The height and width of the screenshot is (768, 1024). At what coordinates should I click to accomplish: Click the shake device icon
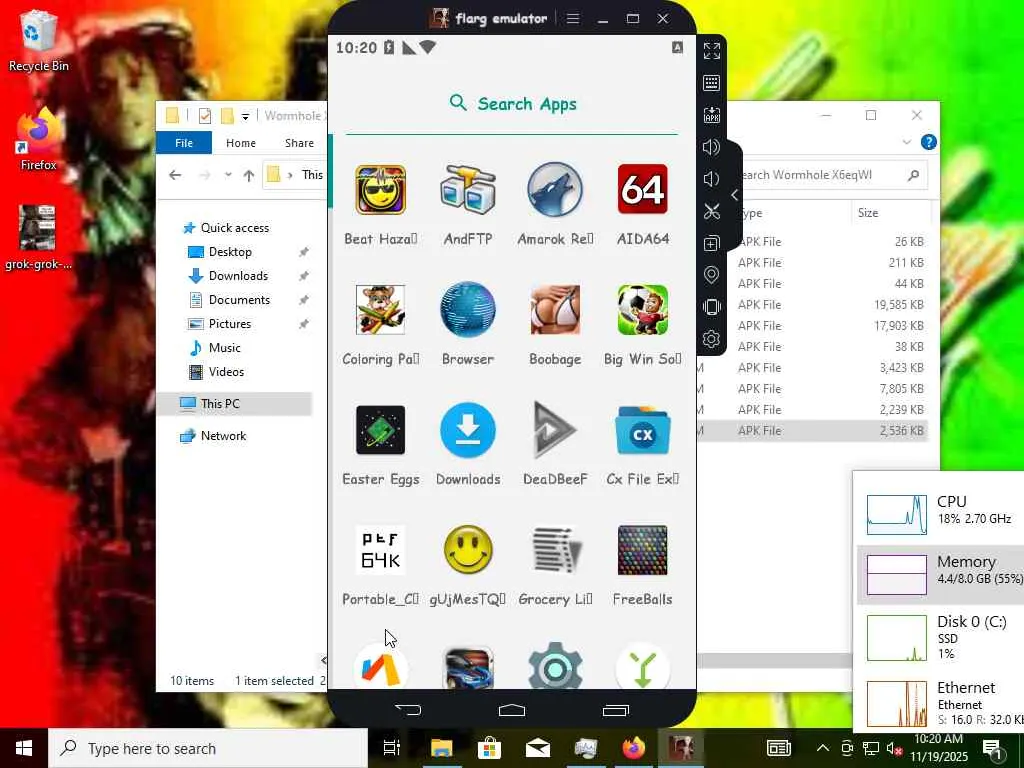(712, 307)
